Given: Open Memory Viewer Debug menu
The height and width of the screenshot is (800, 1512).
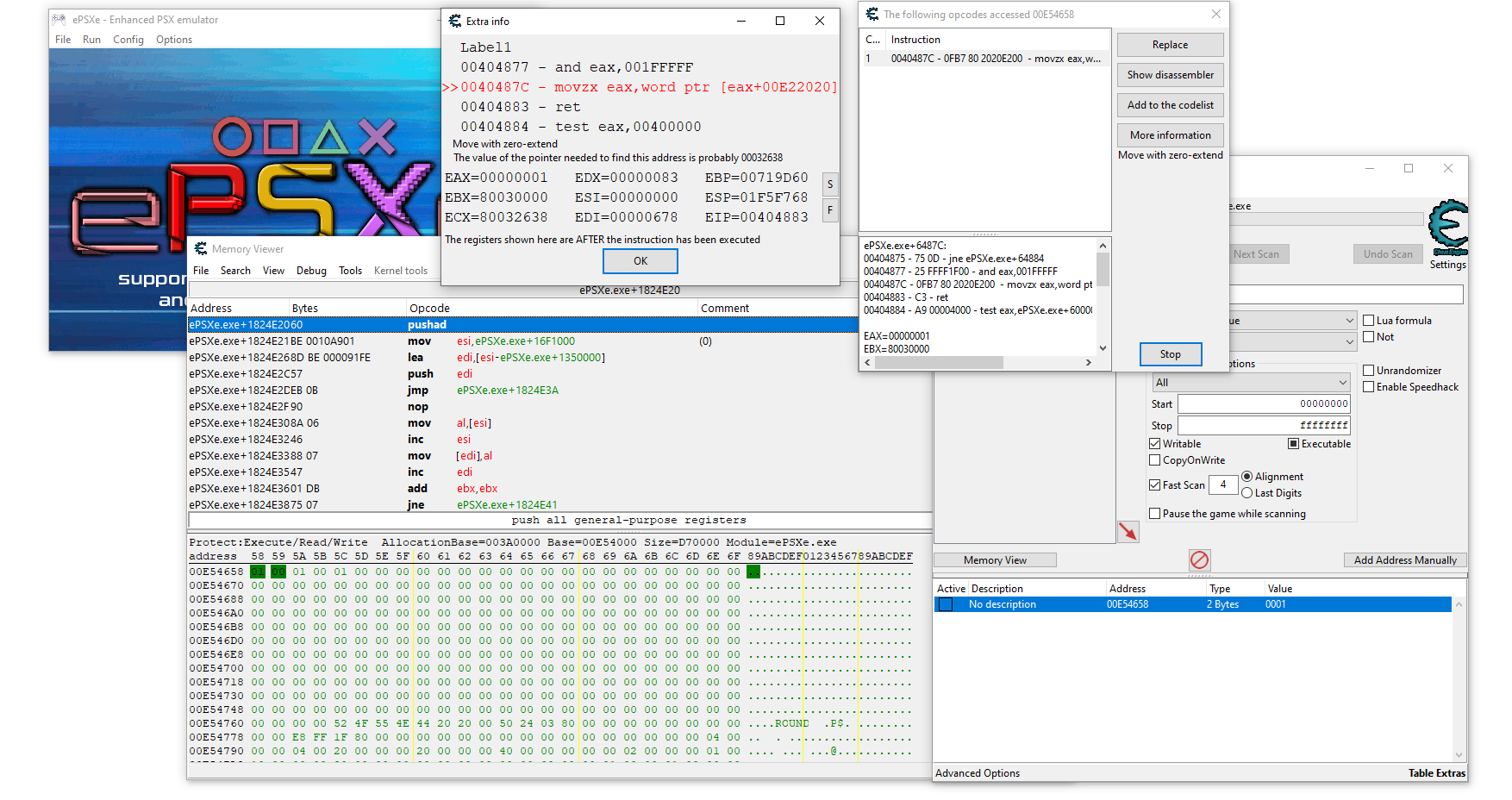Looking at the screenshot, I should [311, 270].
